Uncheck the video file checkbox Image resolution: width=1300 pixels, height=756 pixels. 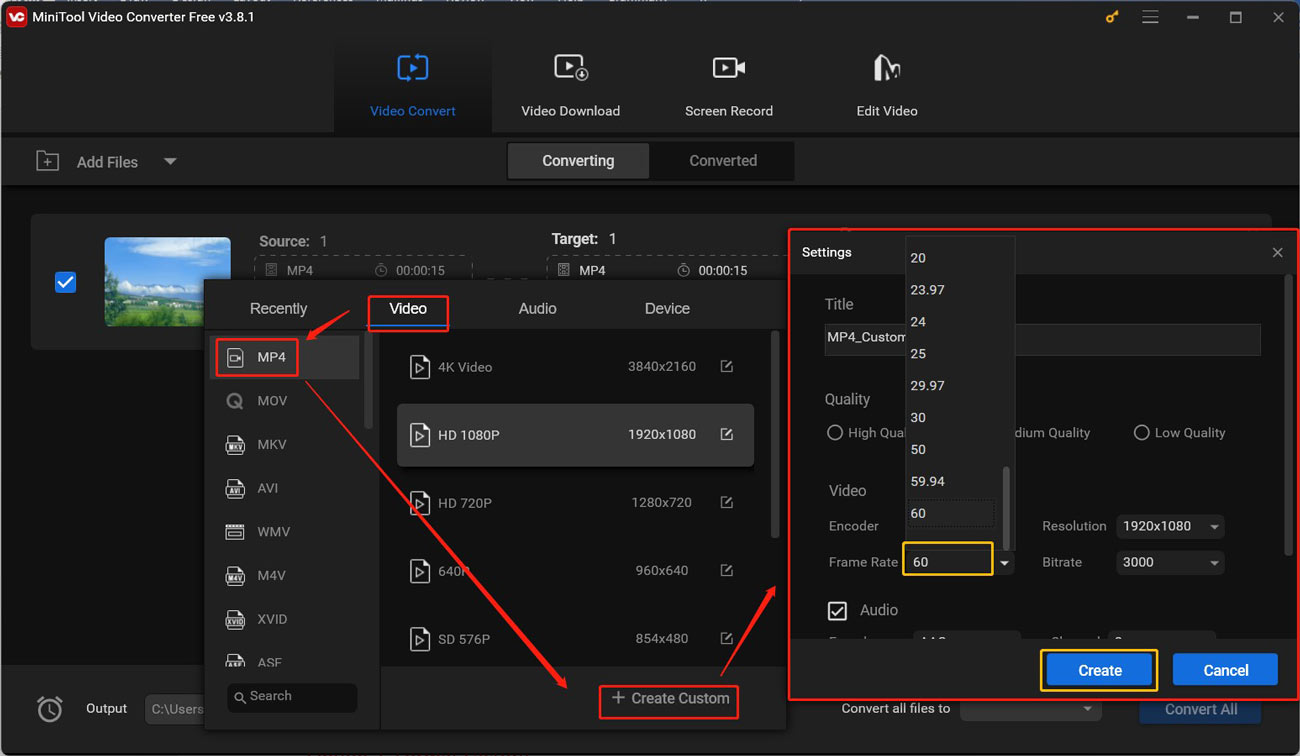(x=65, y=282)
